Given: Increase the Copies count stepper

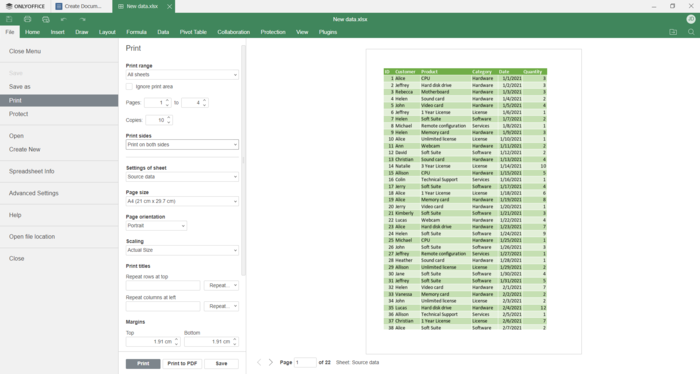Looking at the screenshot, I should (x=169, y=118).
